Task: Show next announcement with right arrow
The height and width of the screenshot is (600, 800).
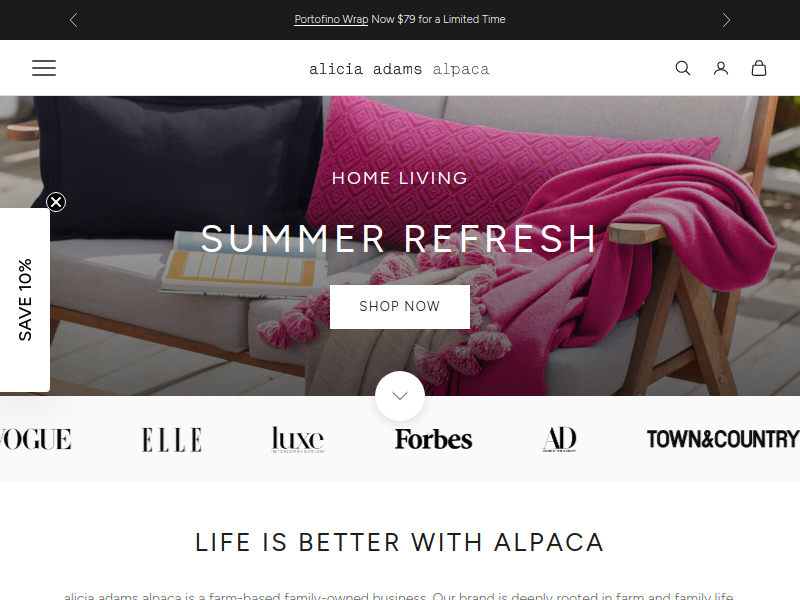Action: click(x=726, y=20)
